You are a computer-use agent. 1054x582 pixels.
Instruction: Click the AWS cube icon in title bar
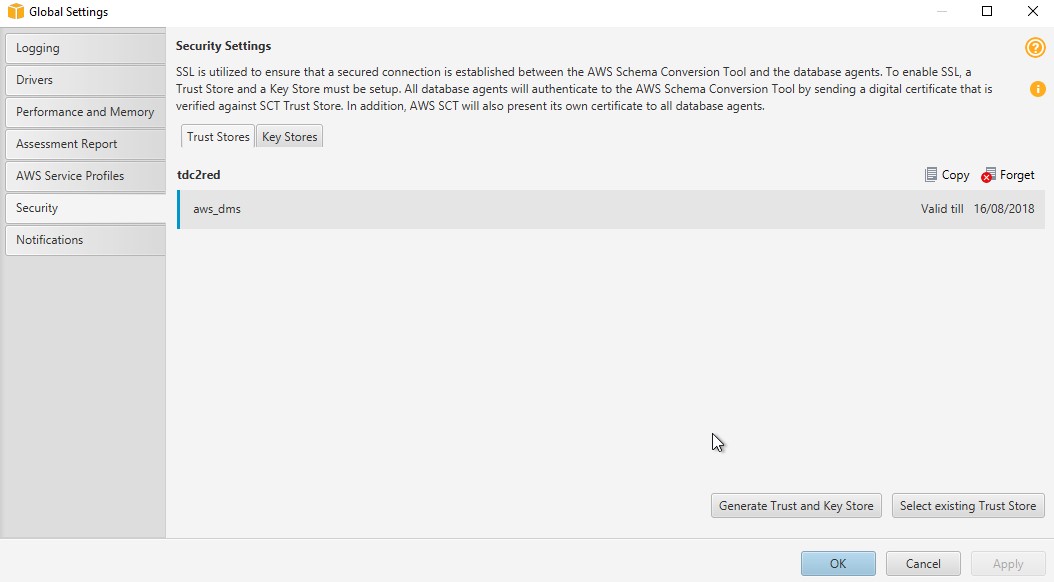[15, 11]
